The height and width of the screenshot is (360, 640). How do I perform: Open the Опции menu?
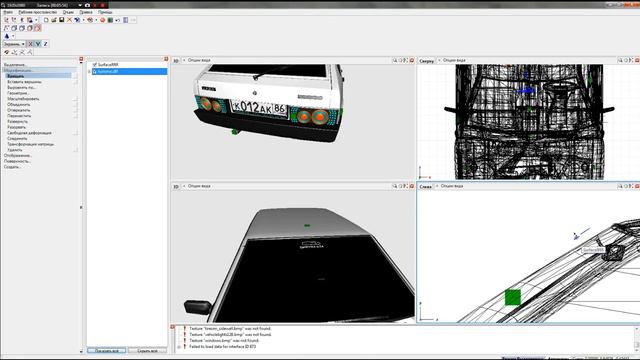[68, 12]
